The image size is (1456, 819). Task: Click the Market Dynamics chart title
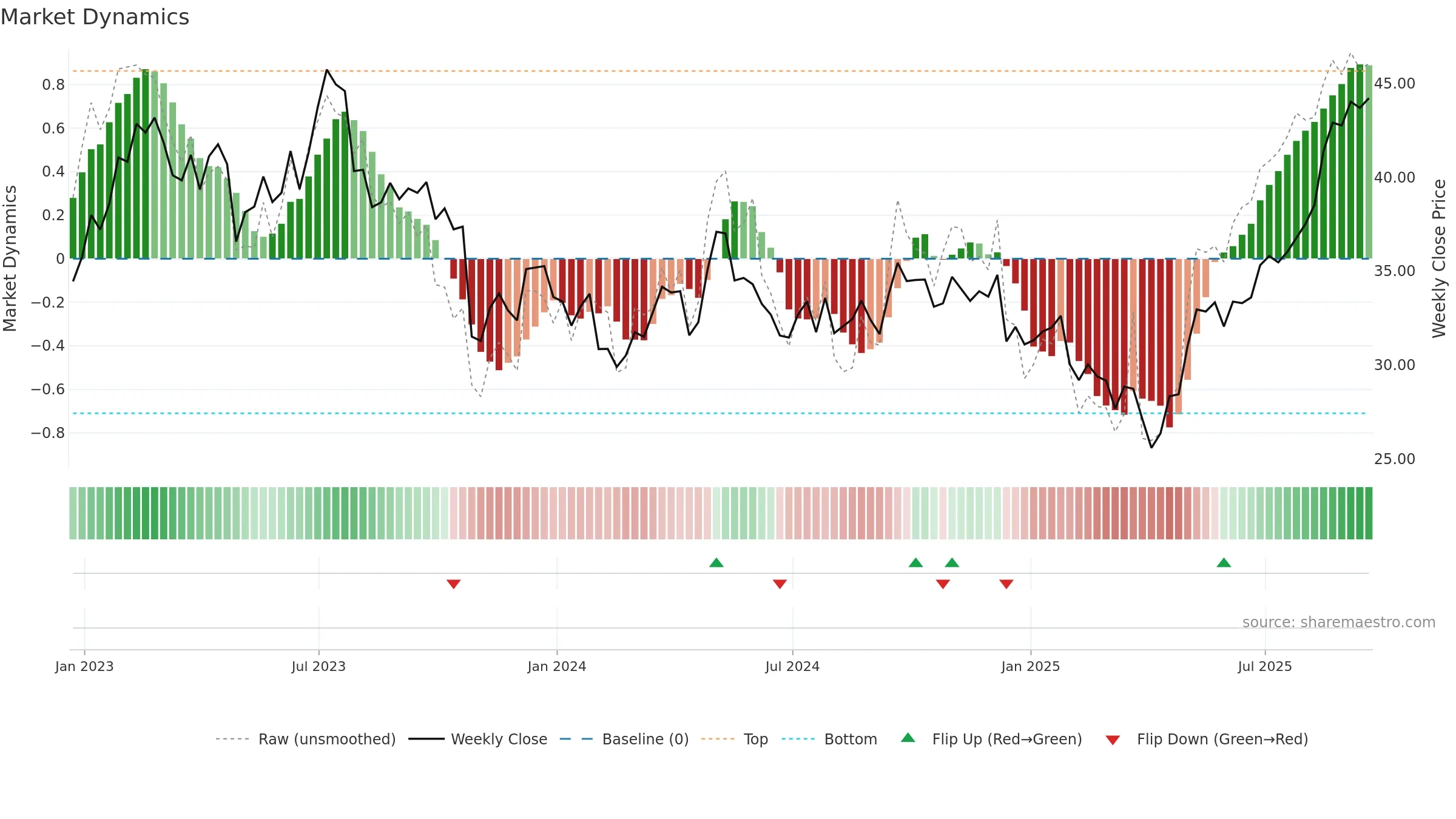95,17
